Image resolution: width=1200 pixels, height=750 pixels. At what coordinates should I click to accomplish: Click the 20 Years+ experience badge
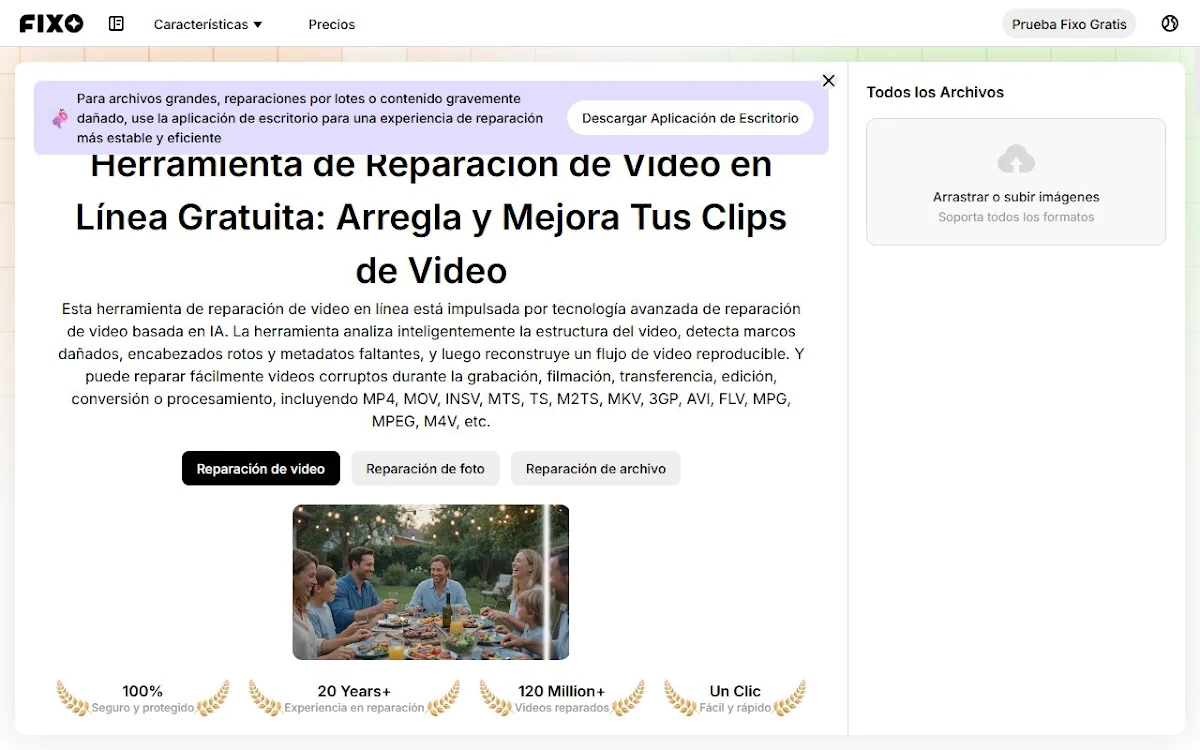tap(354, 698)
